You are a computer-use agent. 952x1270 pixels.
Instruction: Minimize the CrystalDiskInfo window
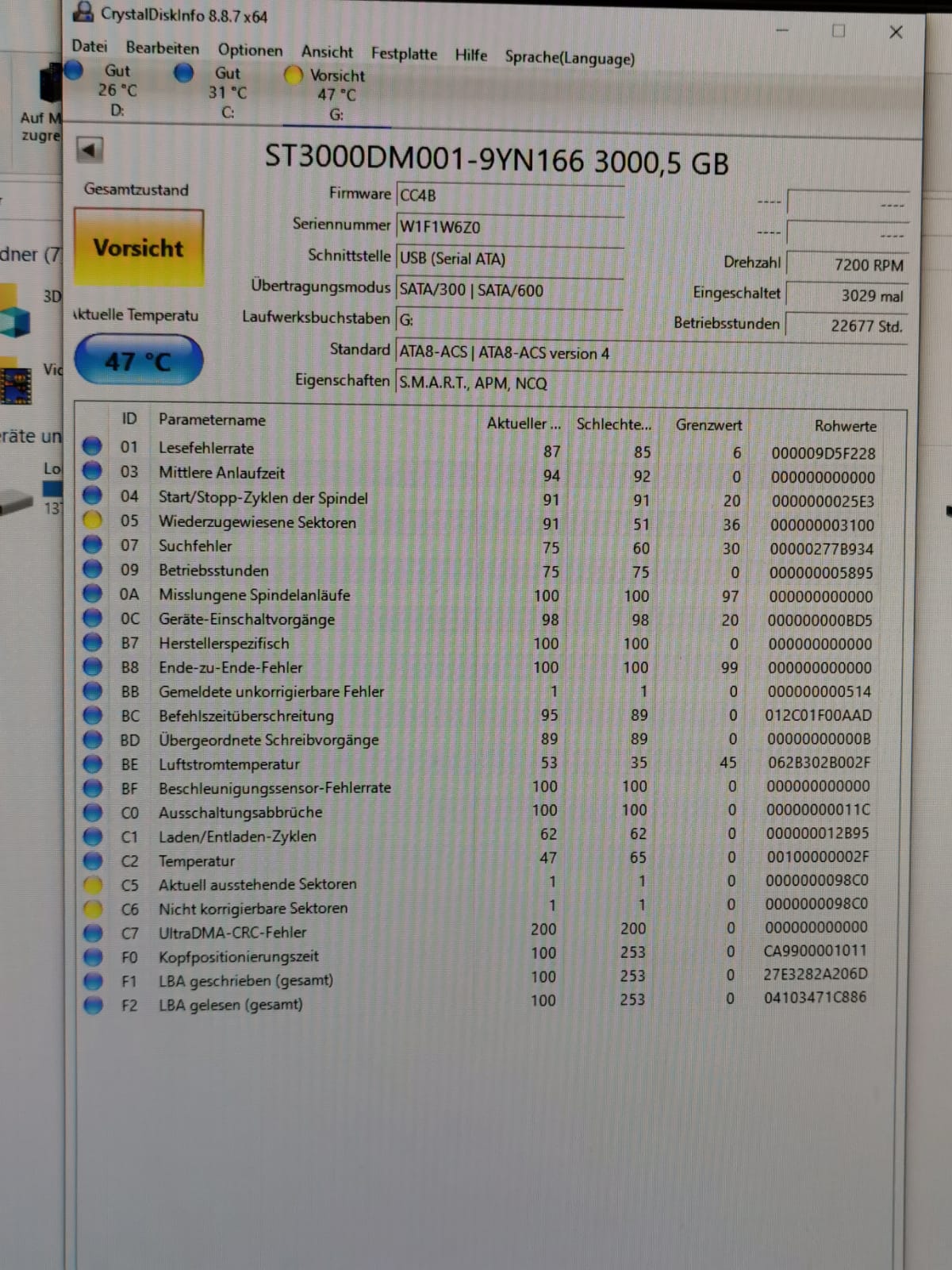coord(782,29)
